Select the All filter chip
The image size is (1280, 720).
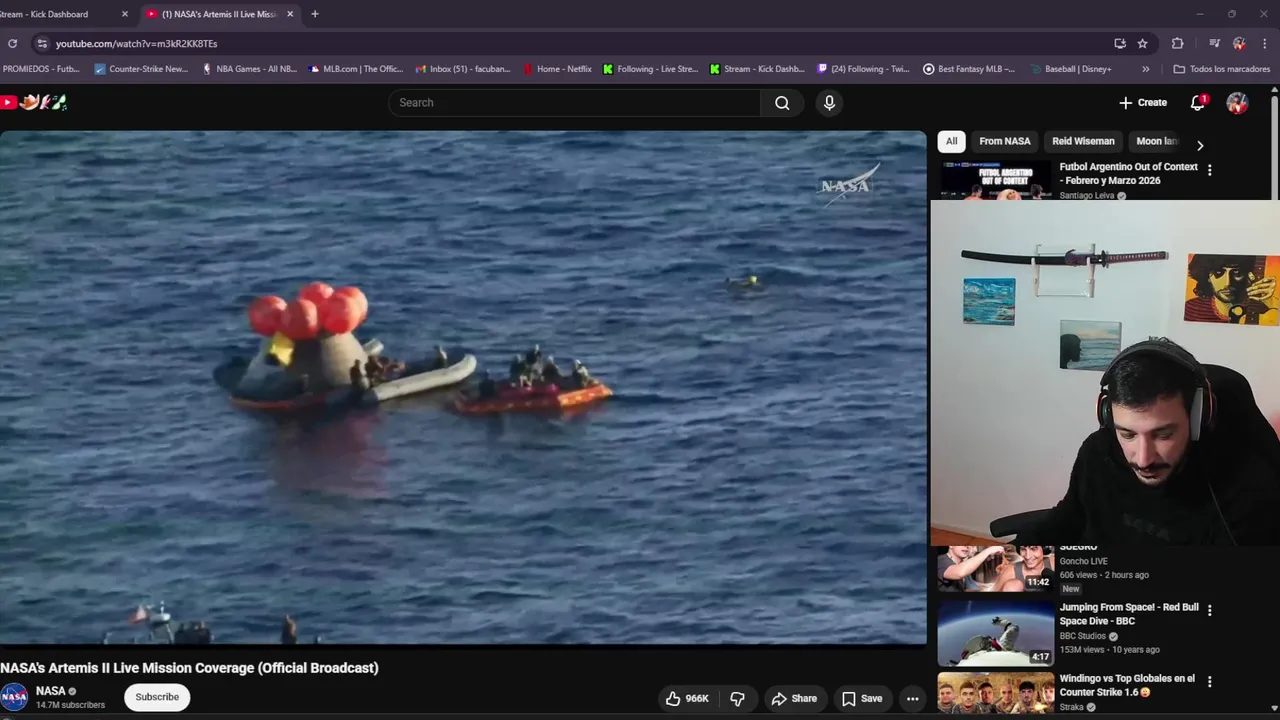[x=951, y=141]
